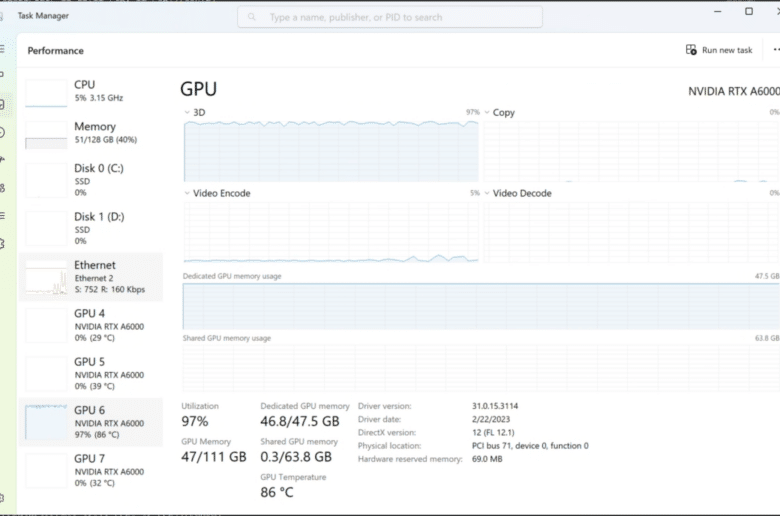Viewport: 780px width, 516px height.
Task: Click PCI bus 71, device 0, function 0
Action: (530, 446)
